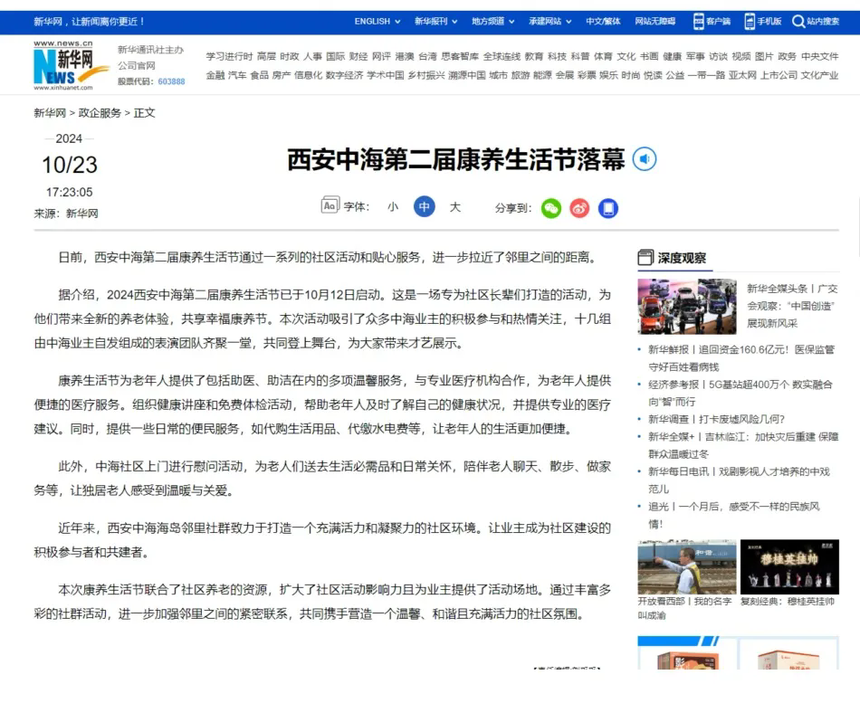This screenshot has height=713, width=860.
Task: Open 新华调查 打卡废墟 headline
Action: [x=716, y=419]
